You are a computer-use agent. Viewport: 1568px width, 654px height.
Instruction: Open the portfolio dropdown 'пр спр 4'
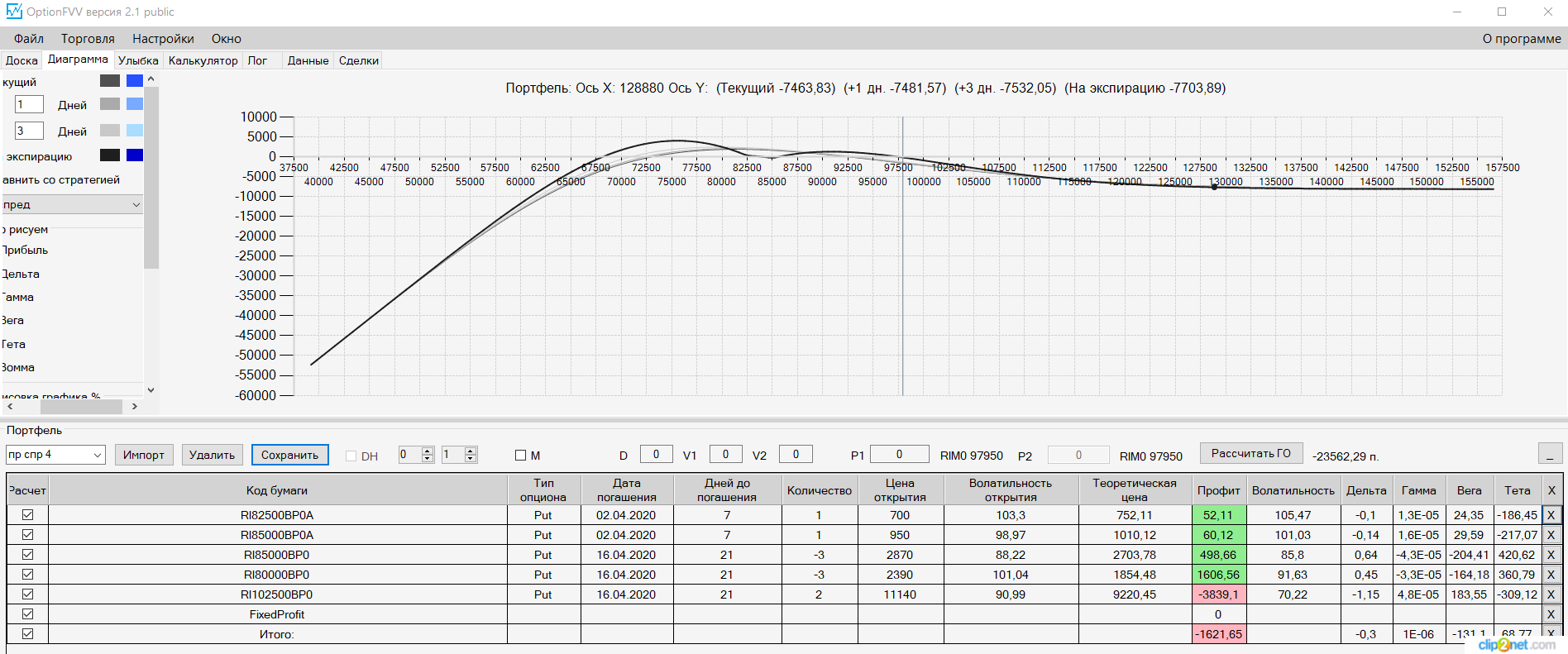(x=55, y=455)
